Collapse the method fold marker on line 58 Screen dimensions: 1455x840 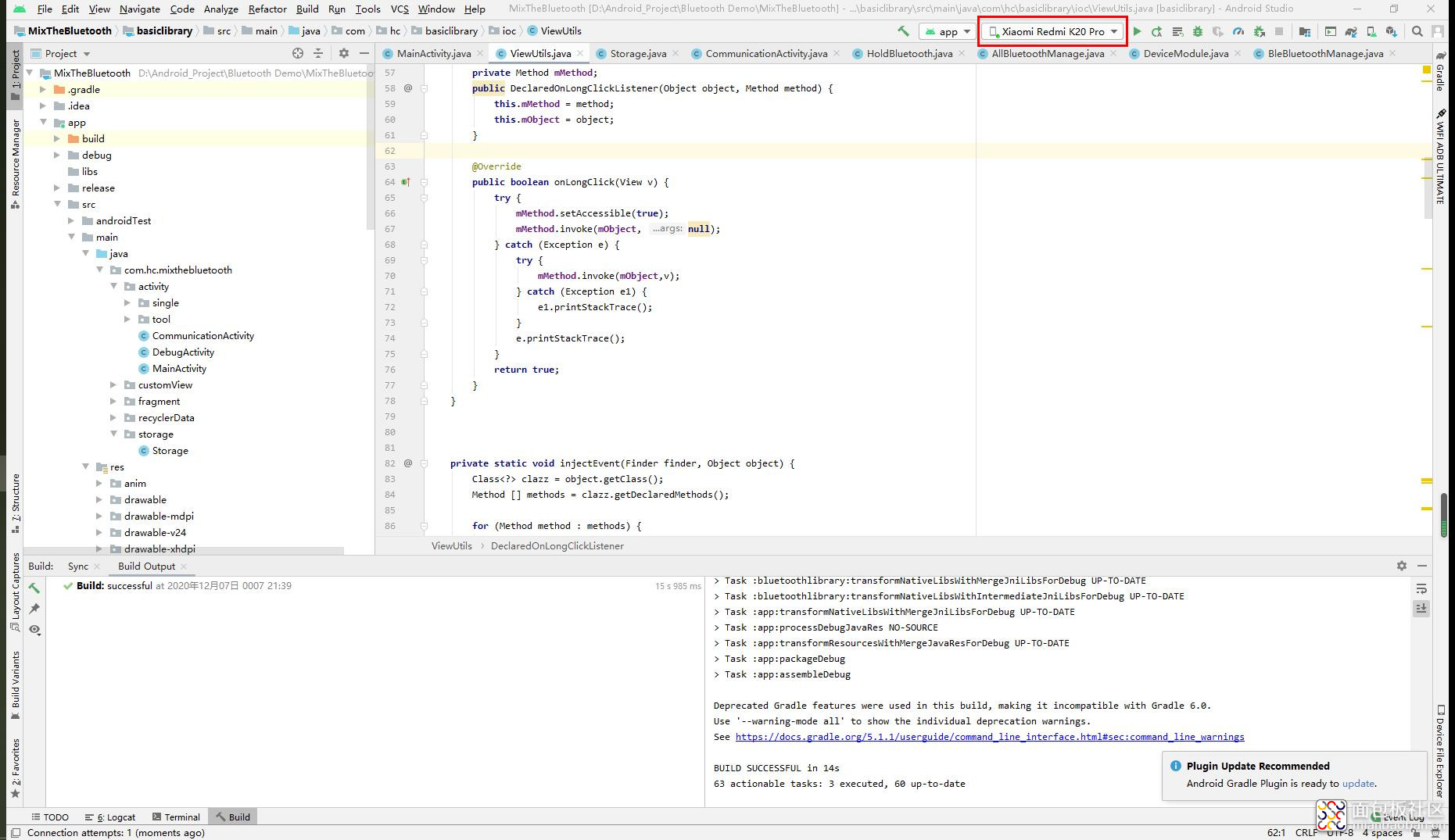tap(424, 88)
